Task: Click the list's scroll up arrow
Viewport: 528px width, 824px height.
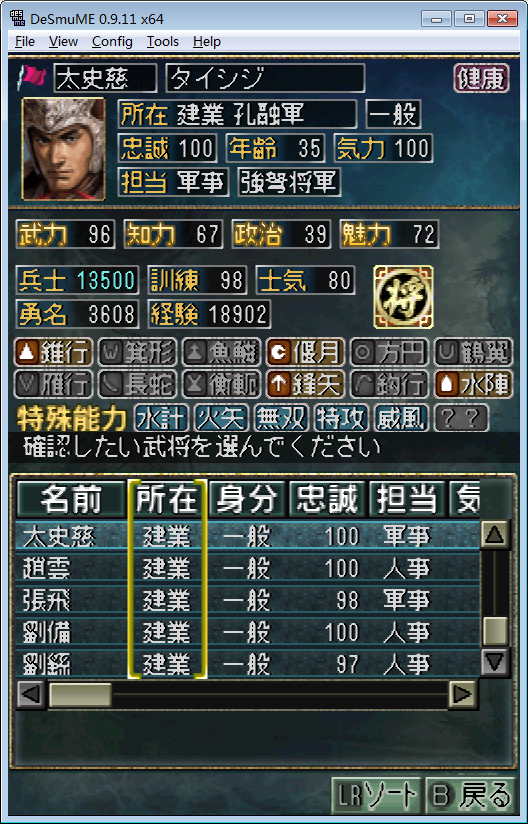Action: click(495, 535)
